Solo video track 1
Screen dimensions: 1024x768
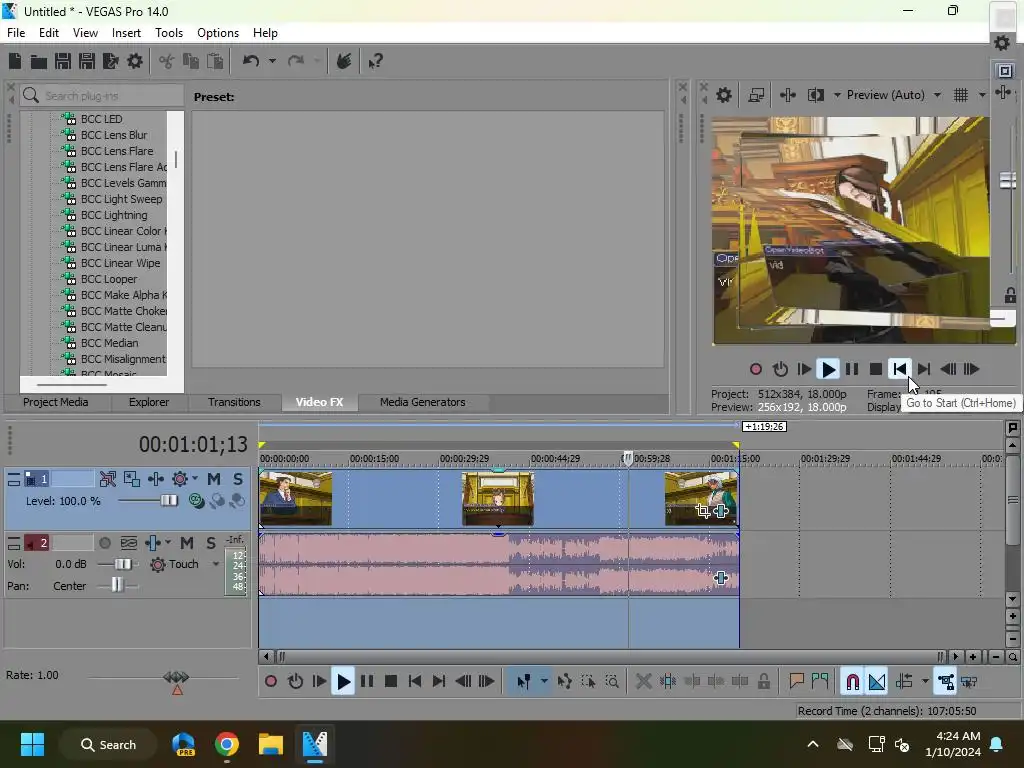[238, 479]
